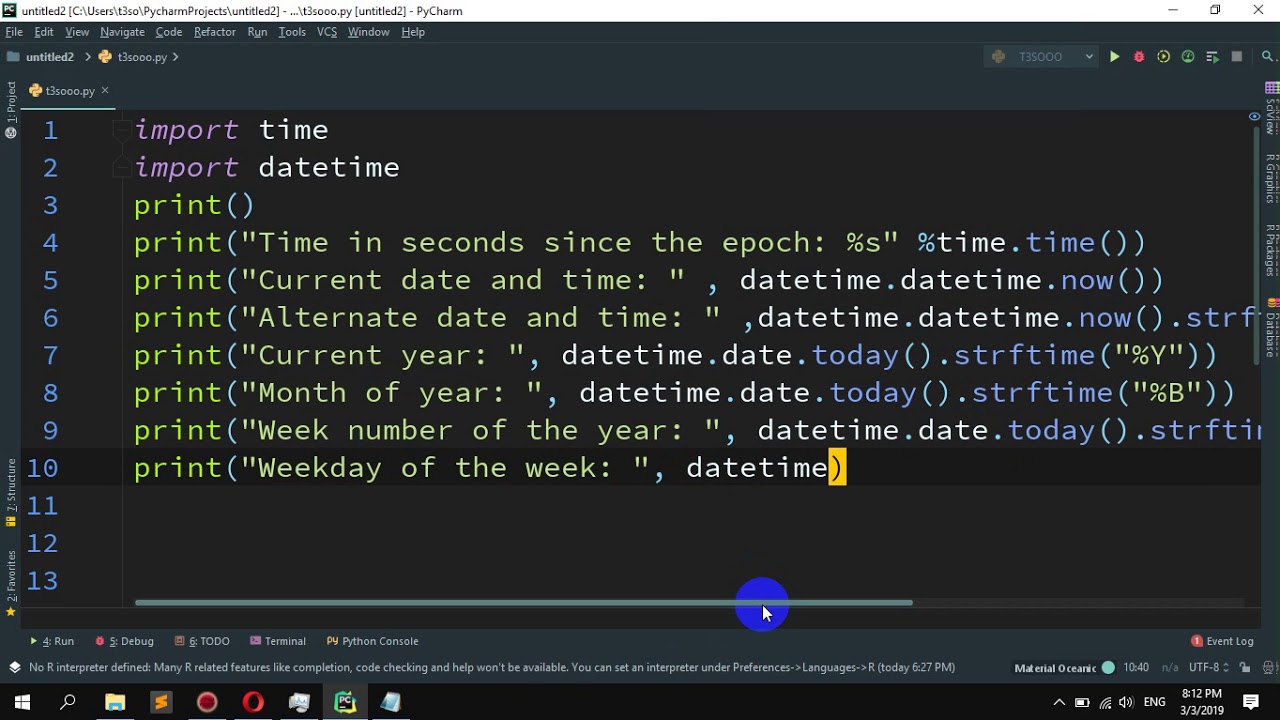Open the Edit menu
Viewport: 1280px width, 720px height.
click(x=44, y=32)
